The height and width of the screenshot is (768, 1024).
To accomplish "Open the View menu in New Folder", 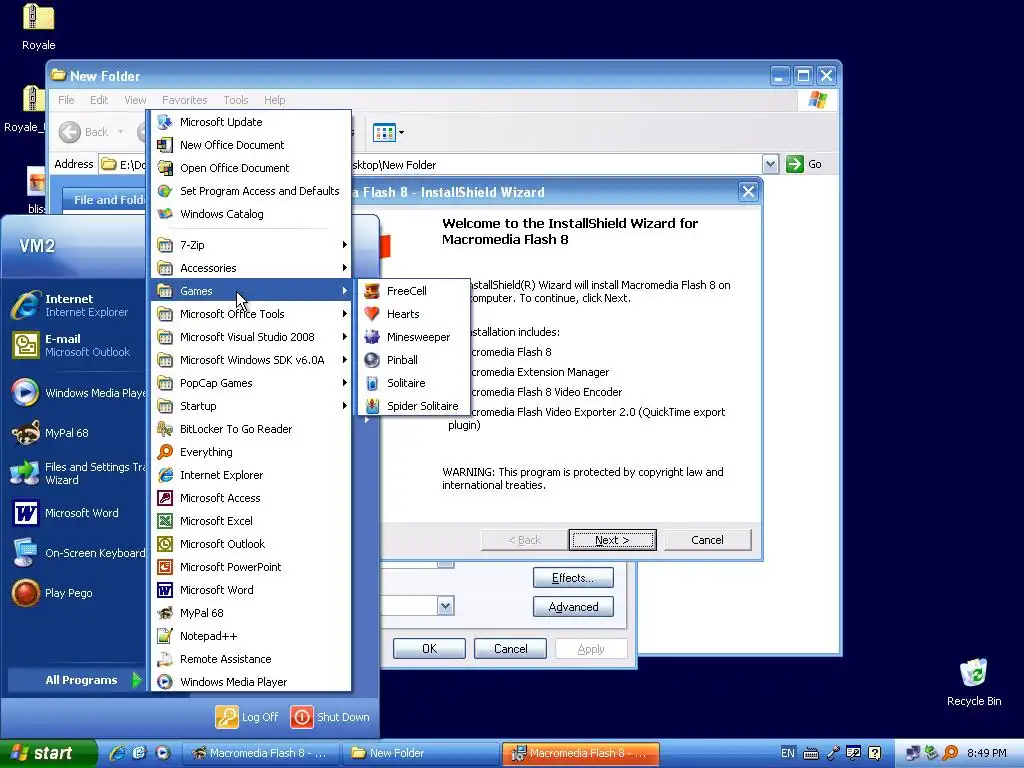I will [x=135, y=100].
